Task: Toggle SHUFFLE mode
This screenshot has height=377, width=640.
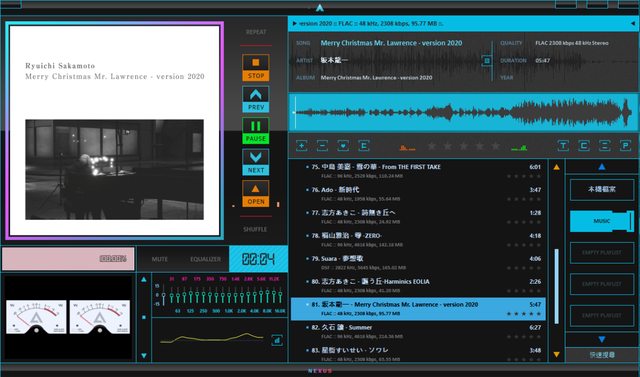Action: [x=256, y=229]
